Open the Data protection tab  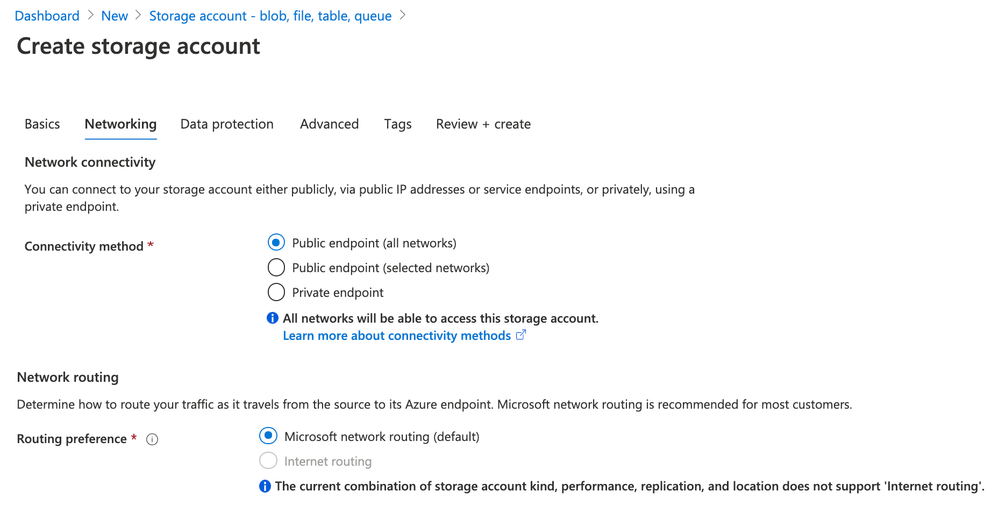point(227,124)
